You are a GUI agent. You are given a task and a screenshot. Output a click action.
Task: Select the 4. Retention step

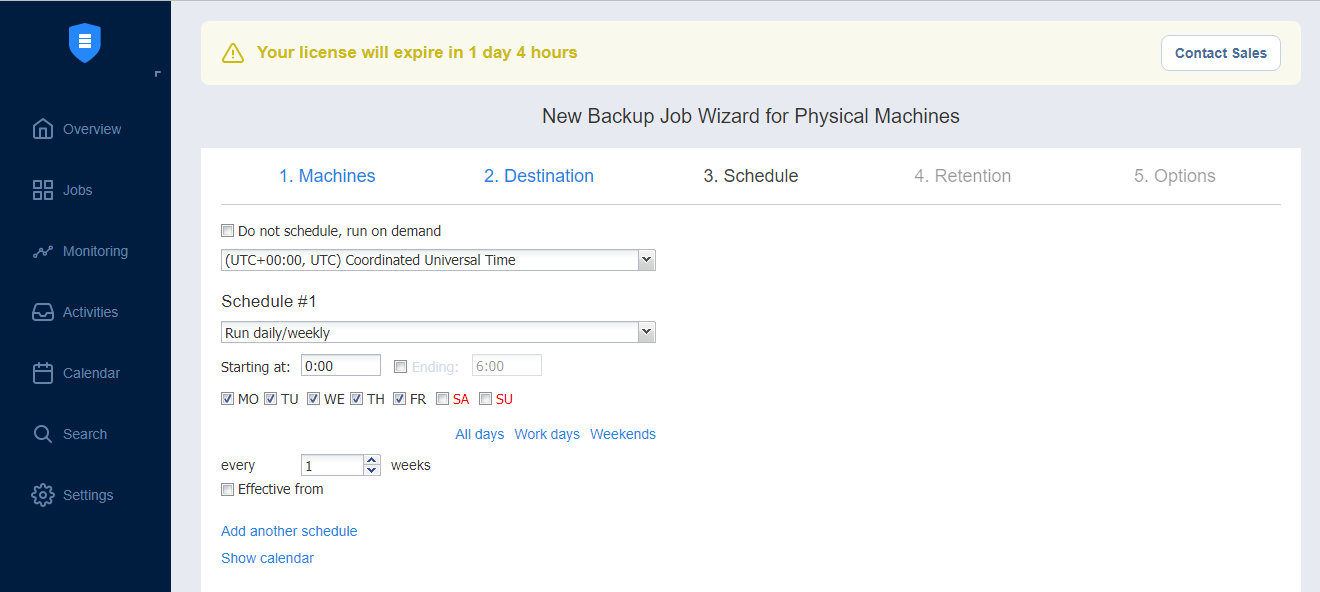pyautogui.click(x=963, y=176)
